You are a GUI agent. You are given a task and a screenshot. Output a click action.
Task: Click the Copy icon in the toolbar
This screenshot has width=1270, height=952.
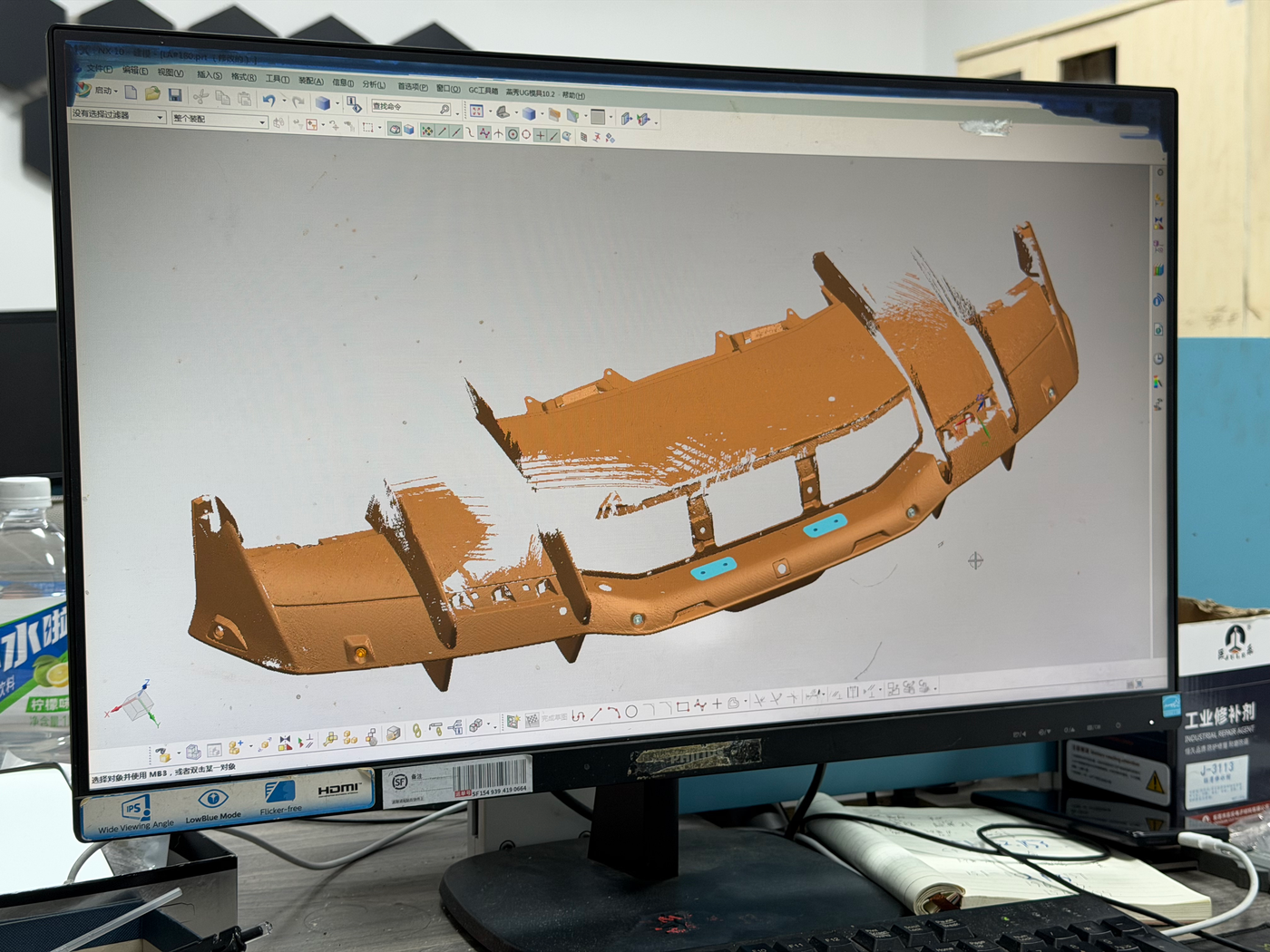tap(222, 97)
